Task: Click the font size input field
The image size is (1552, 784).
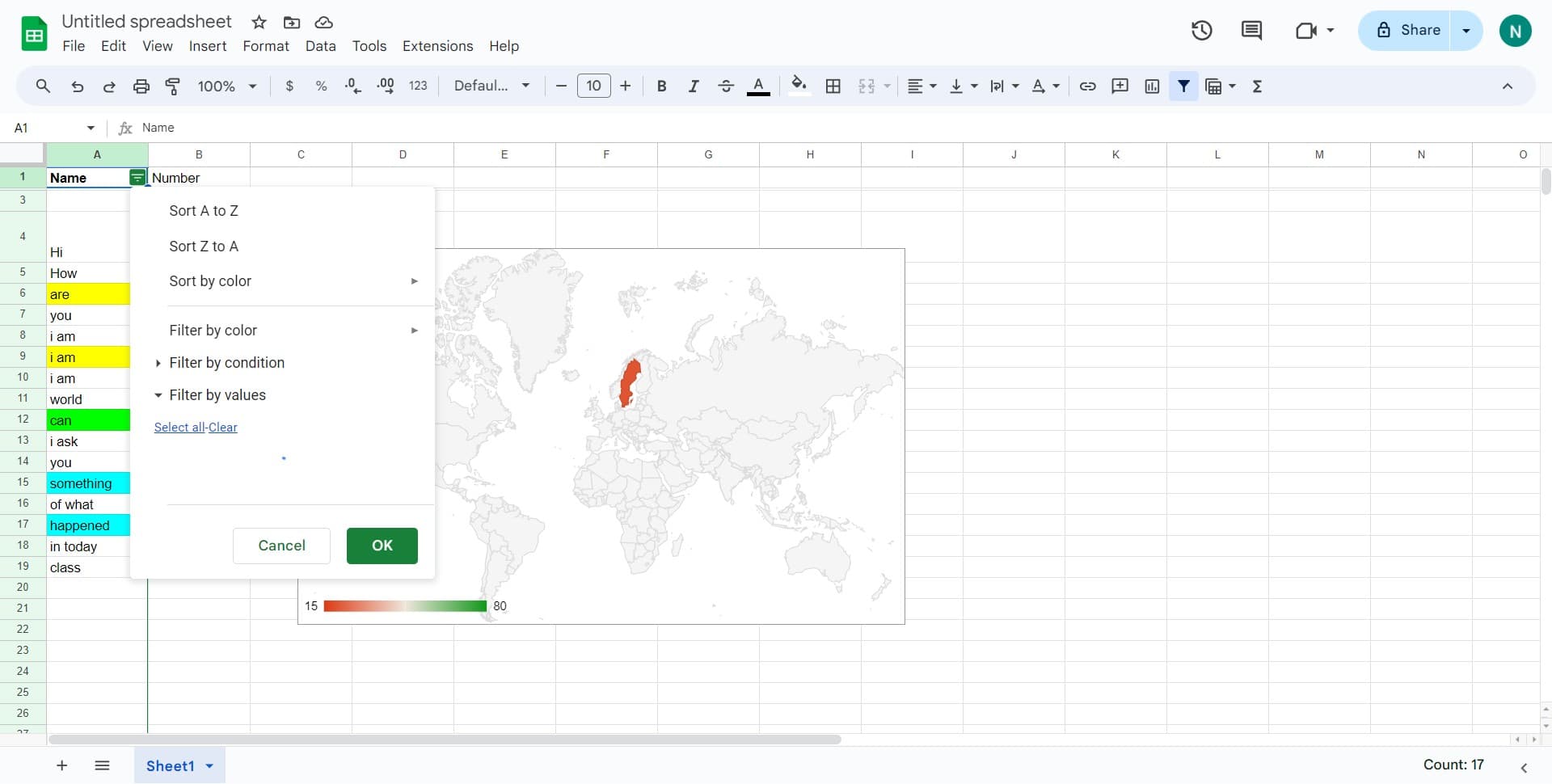Action: pos(593,86)
